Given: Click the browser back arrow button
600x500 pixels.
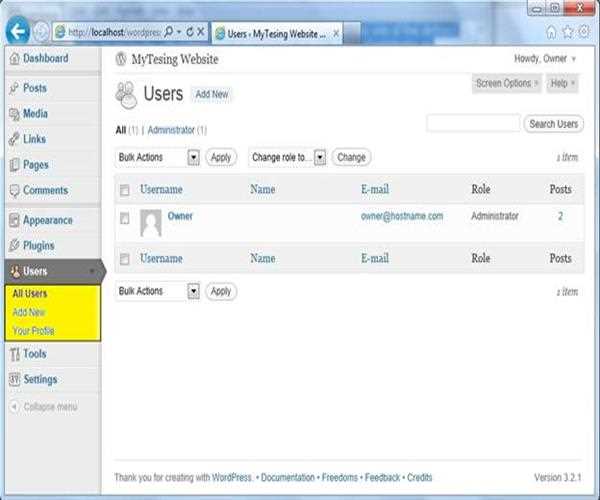Looking at the screenshot, I should tap(16, 31).
